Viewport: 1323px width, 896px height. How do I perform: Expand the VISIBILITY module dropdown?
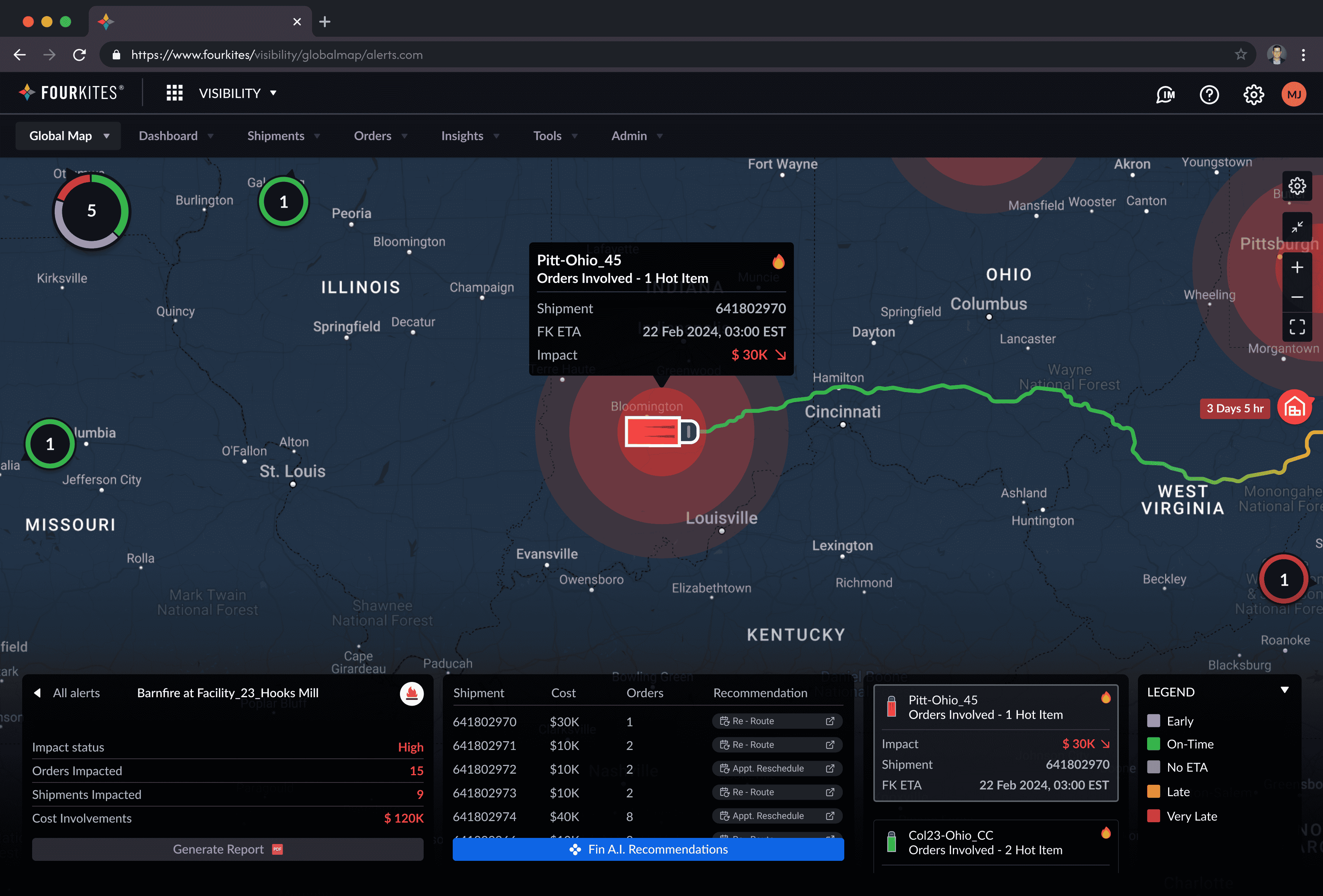(237, 93)
